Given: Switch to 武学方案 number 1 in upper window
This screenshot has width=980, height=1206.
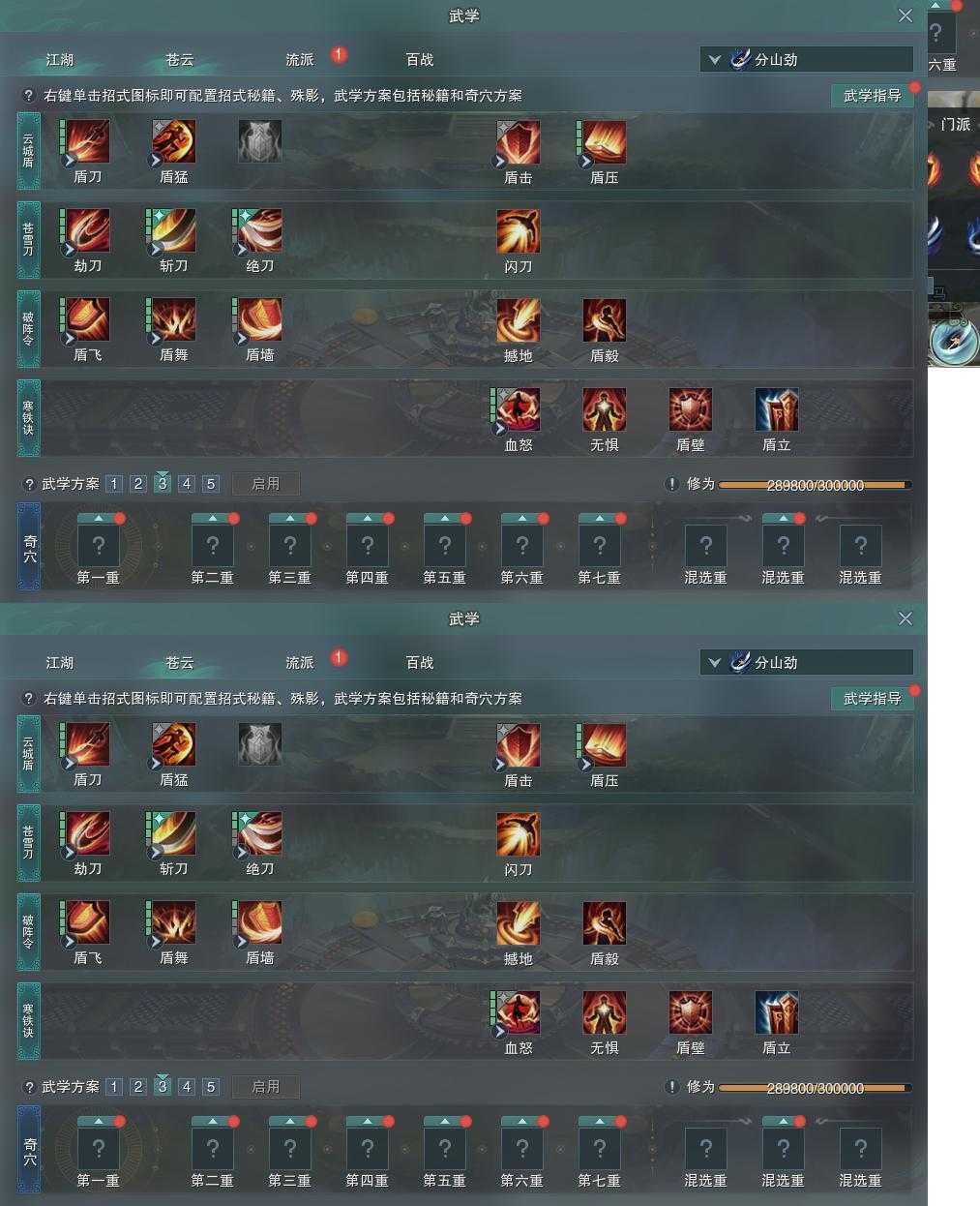Looking at the screenshot, I should click(x=114, y=484).
